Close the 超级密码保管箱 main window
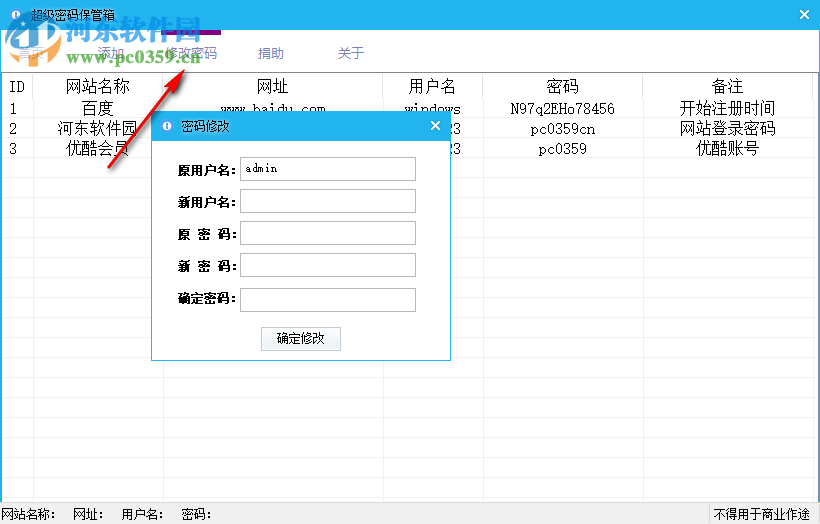Screen dimensions: 820x524 point(804,15)
